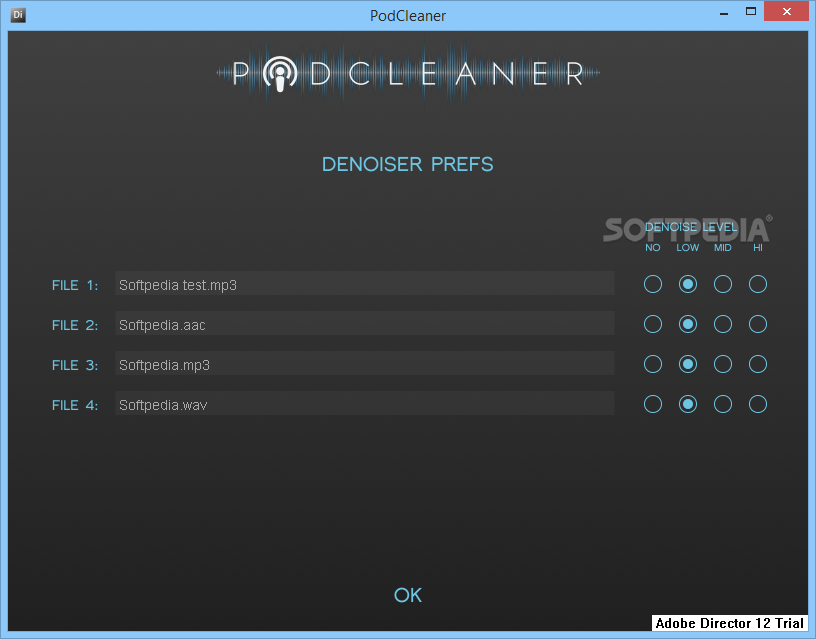Click the MID column header
816x639 pixels.
(723, 248)
